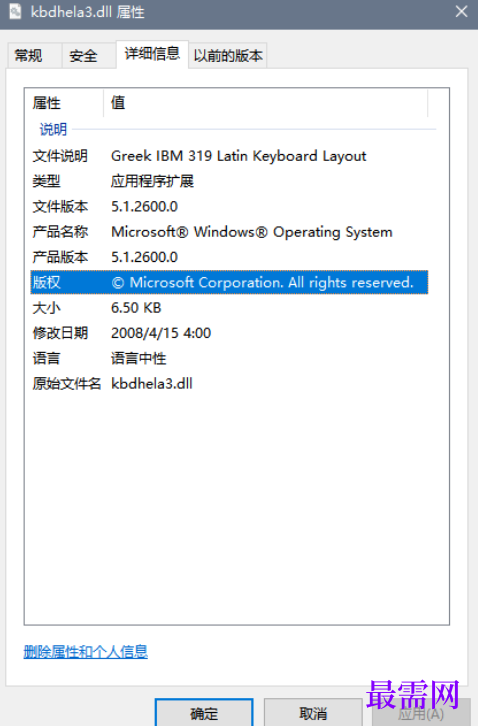Click the 取消 button

click(x=313, y=713)
